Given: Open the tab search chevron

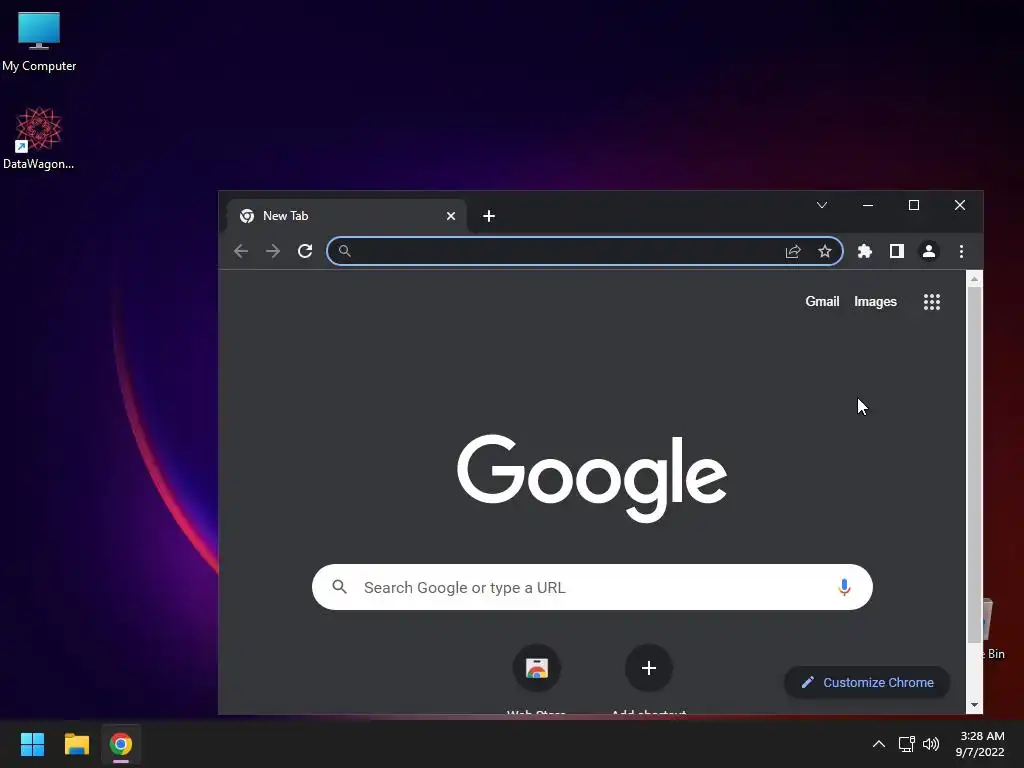Looking at the screenshot, I should click(x=822, y=205).
